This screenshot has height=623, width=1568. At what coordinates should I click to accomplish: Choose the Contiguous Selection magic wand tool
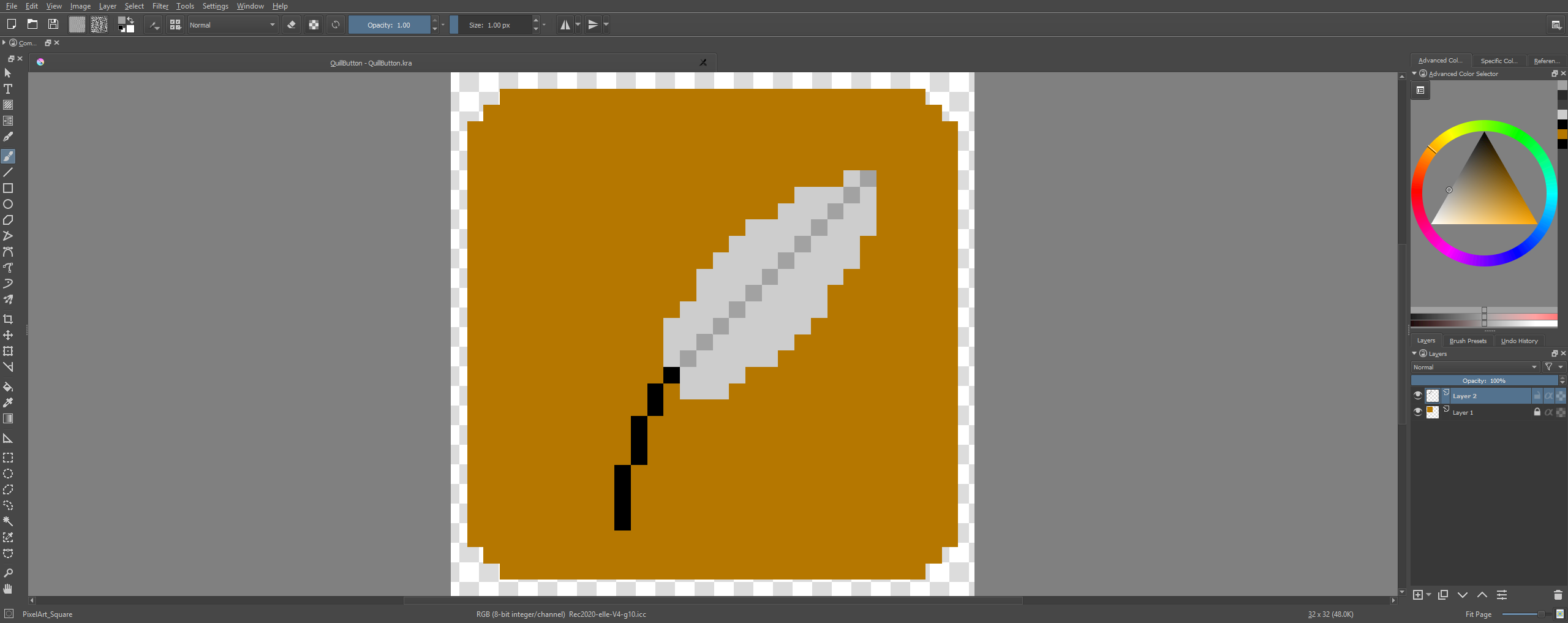click(x=8, y=521)
